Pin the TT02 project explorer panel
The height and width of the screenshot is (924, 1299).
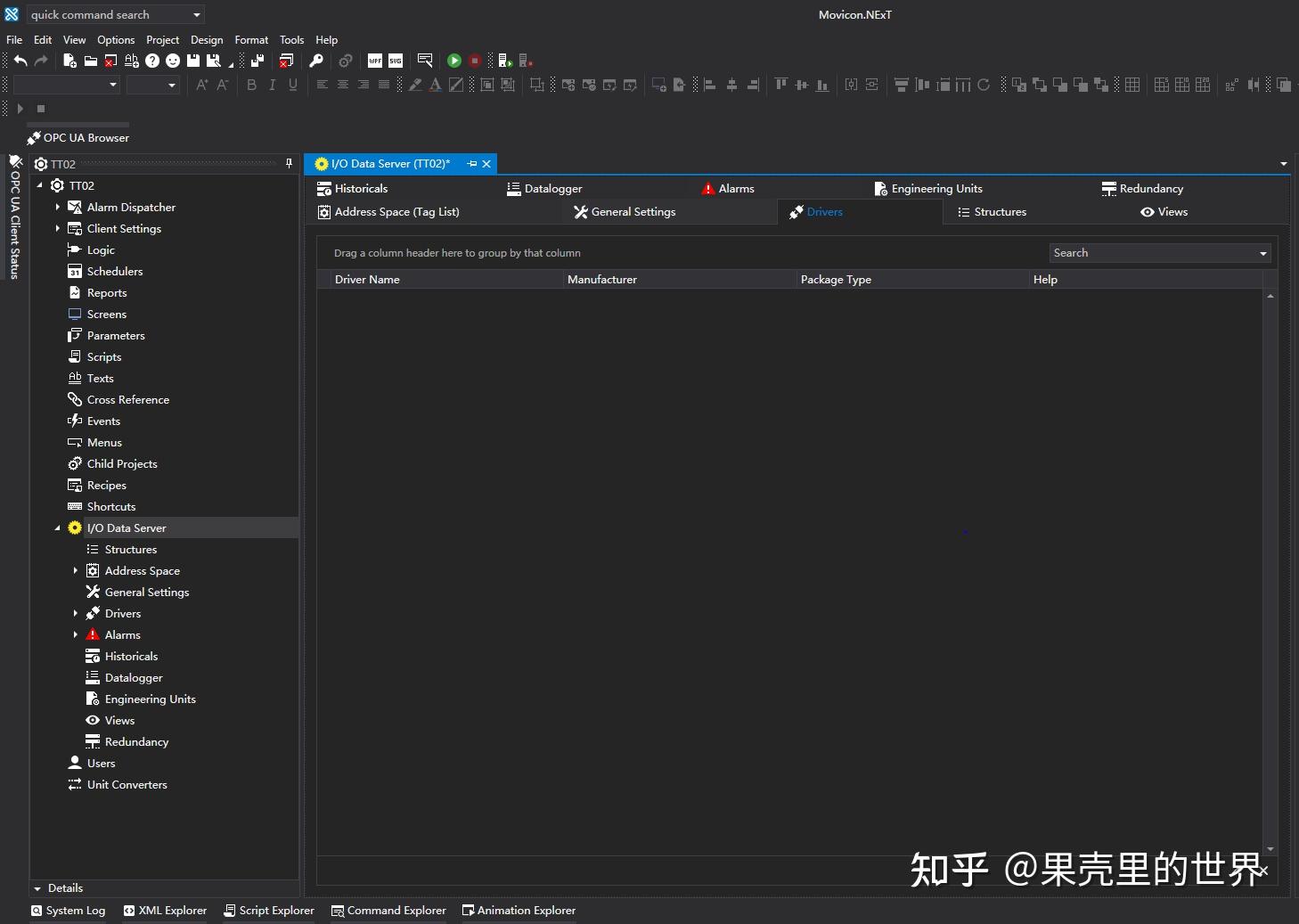click(289, 164)
